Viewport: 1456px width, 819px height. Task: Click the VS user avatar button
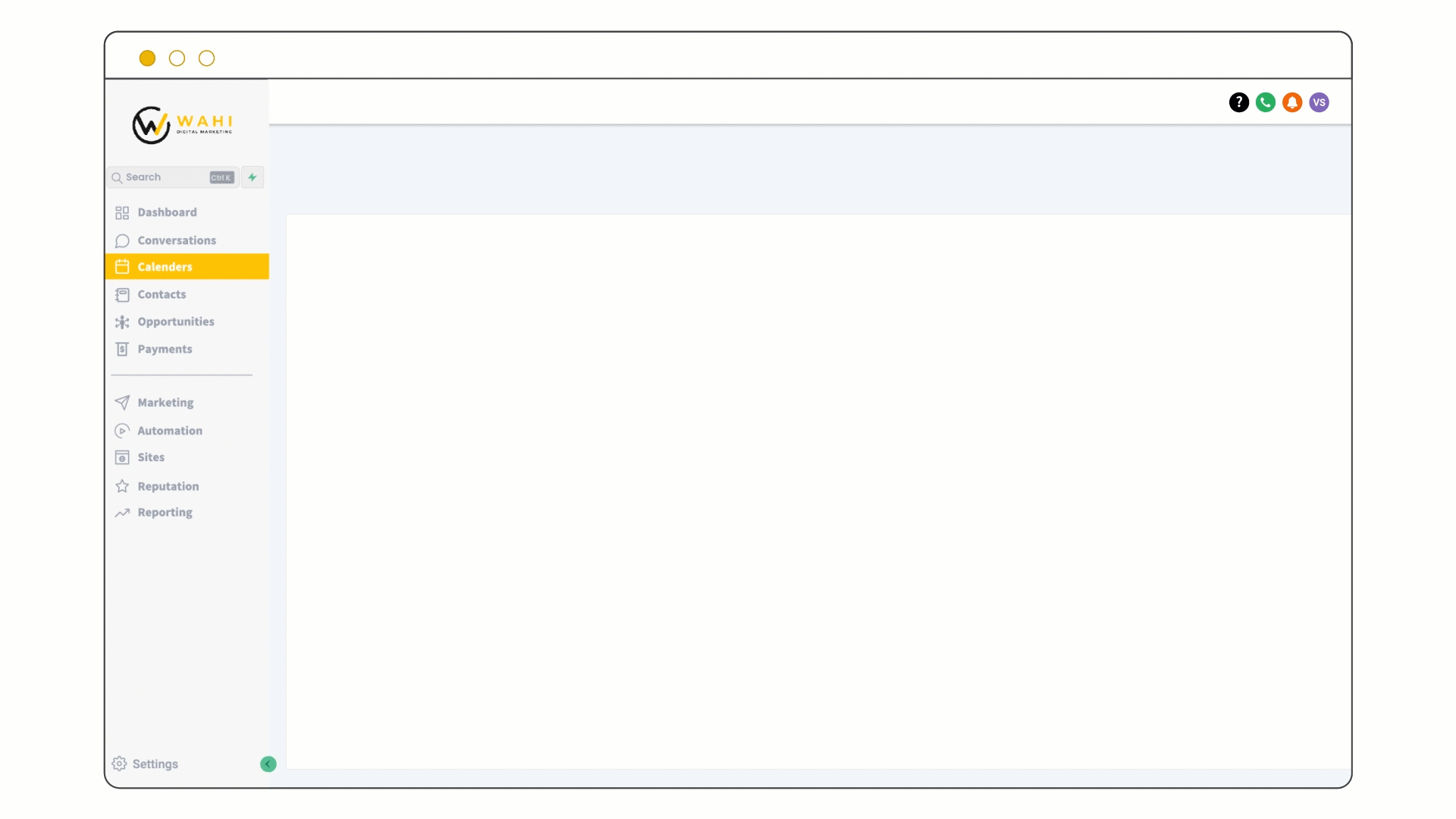(1319, 102)
